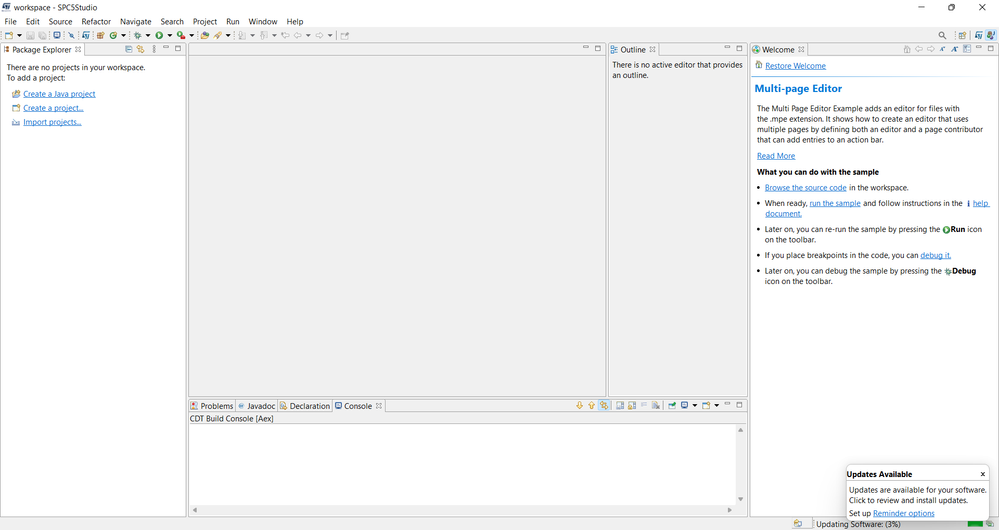
Task: Click the Updating Software progress bar
Action: pos(975,524)
